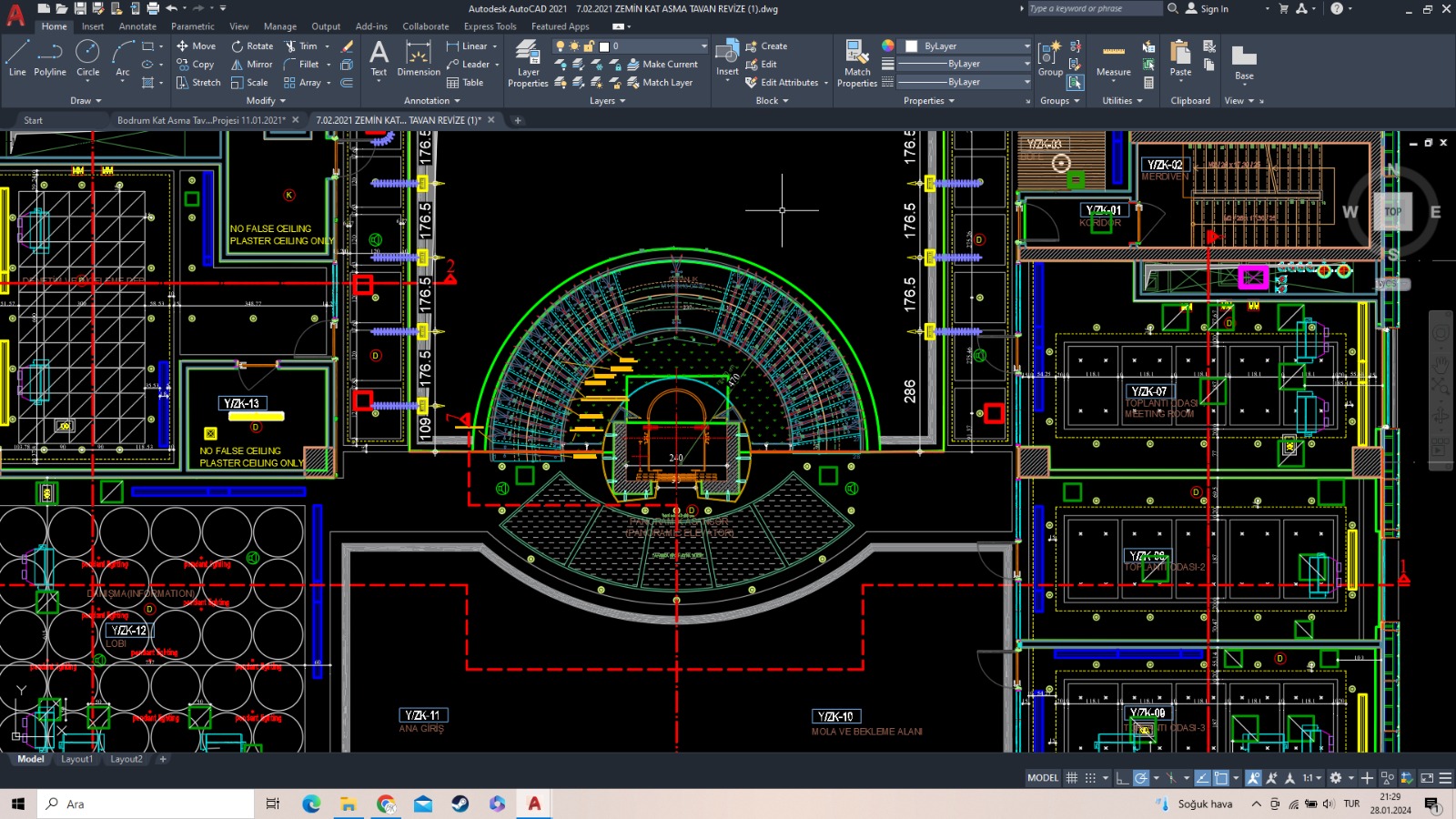Click the keyword search input field
The height and width of the screenshot is (819, 1456).
(1093, 9)
